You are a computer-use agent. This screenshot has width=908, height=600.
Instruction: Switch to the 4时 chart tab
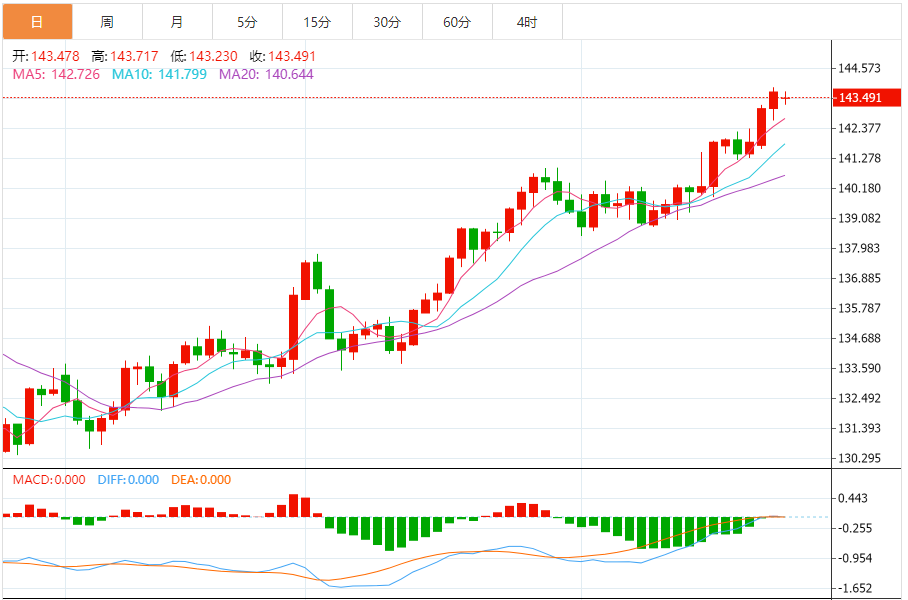tap(527, 21)
